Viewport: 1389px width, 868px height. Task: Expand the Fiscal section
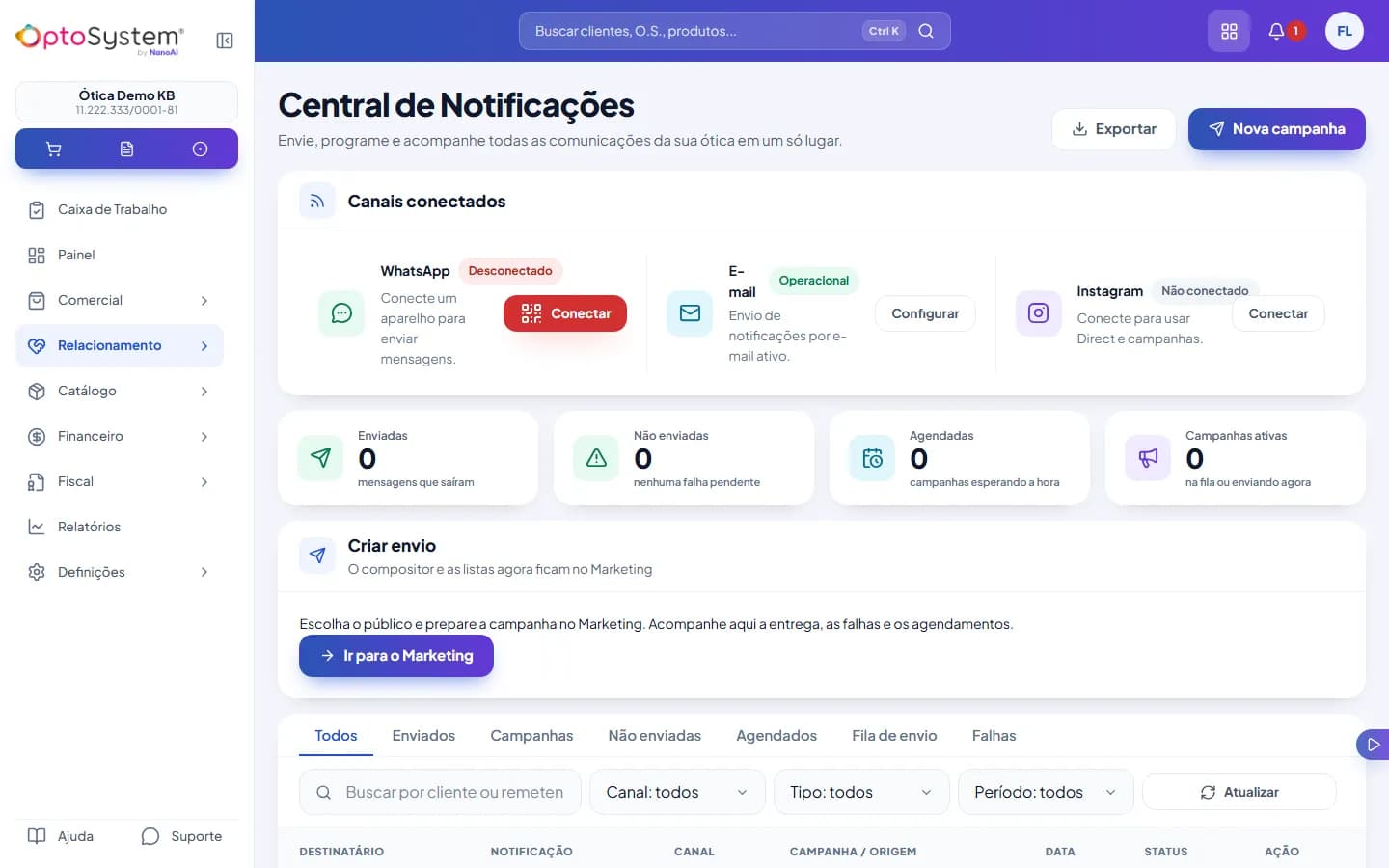120,482
